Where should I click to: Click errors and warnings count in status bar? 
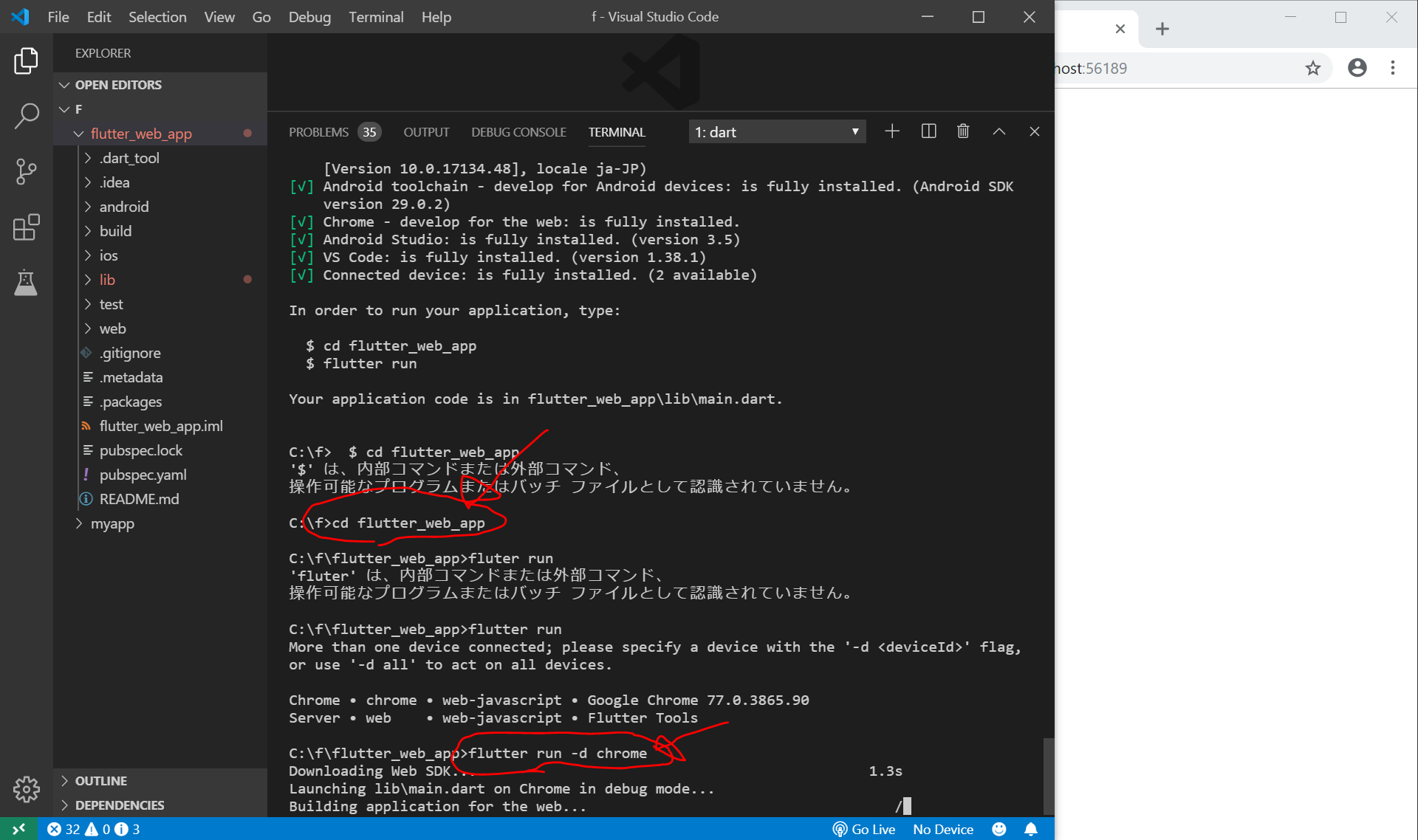pyautogui.click(x=93, y=829)
